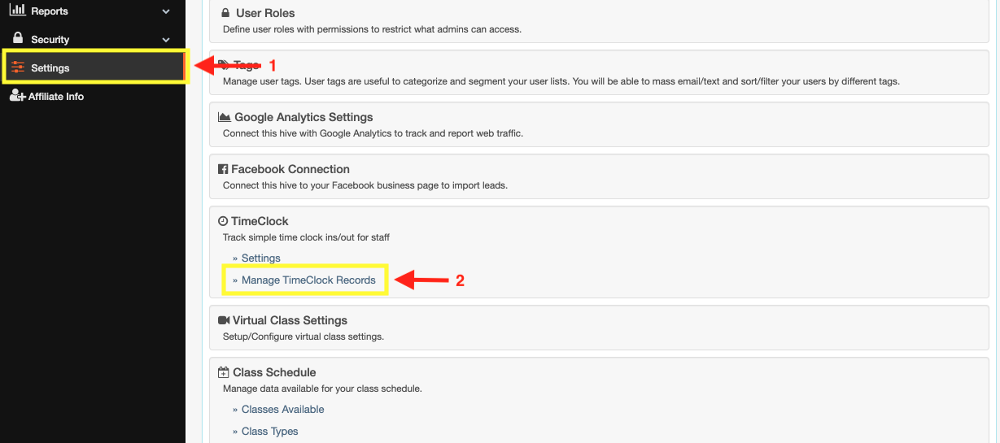Click the Security padlock icon
The height and width of the screenshot is (443, 1000).
[17, 39]
